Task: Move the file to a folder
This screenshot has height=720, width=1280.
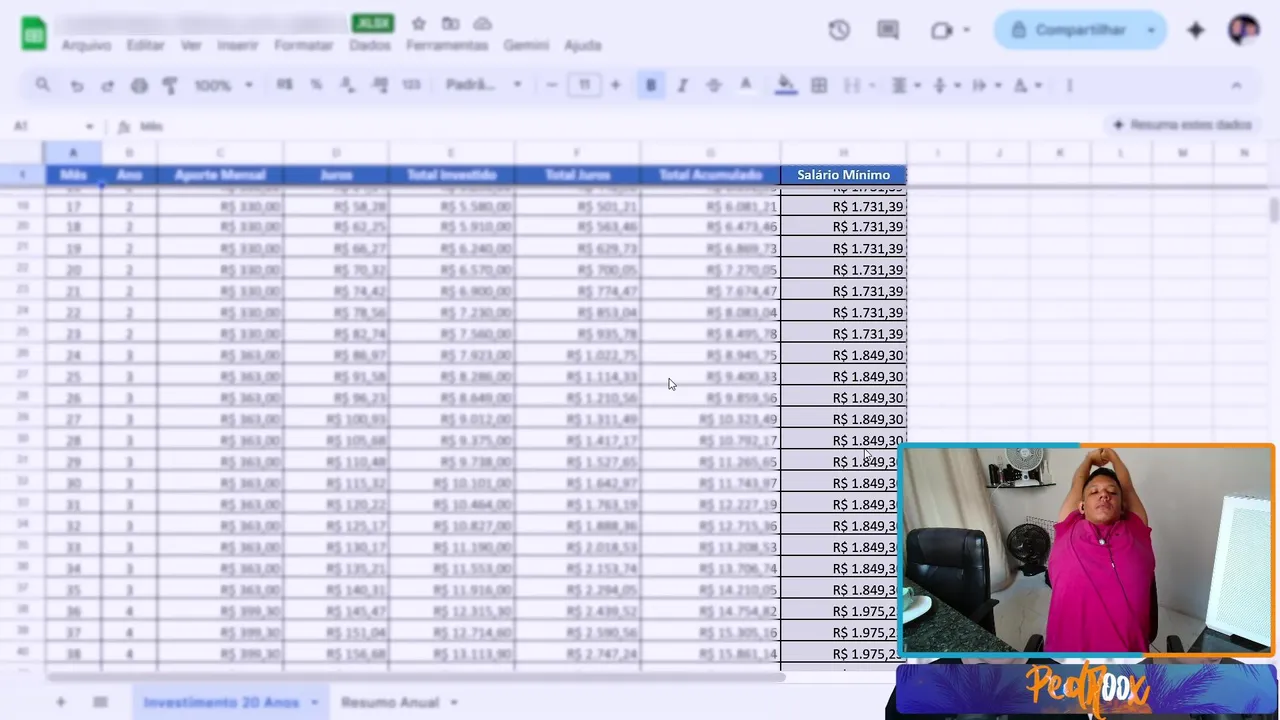Action: [x=451, y=24]
